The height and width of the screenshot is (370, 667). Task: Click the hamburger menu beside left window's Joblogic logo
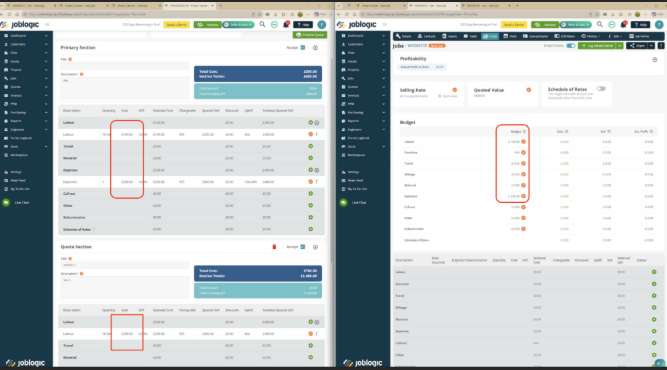click(x=47, y=25)
